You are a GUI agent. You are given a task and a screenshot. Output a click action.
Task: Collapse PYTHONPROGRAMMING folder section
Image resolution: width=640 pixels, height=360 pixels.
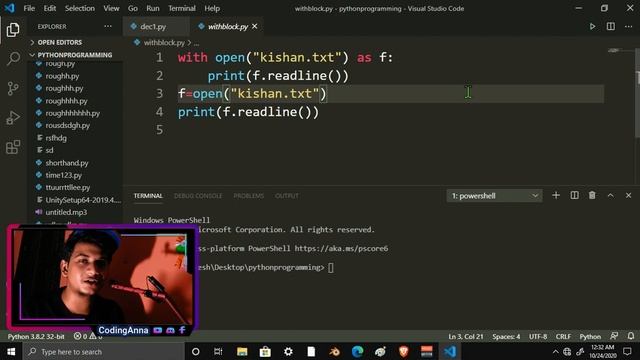[76, 55]
